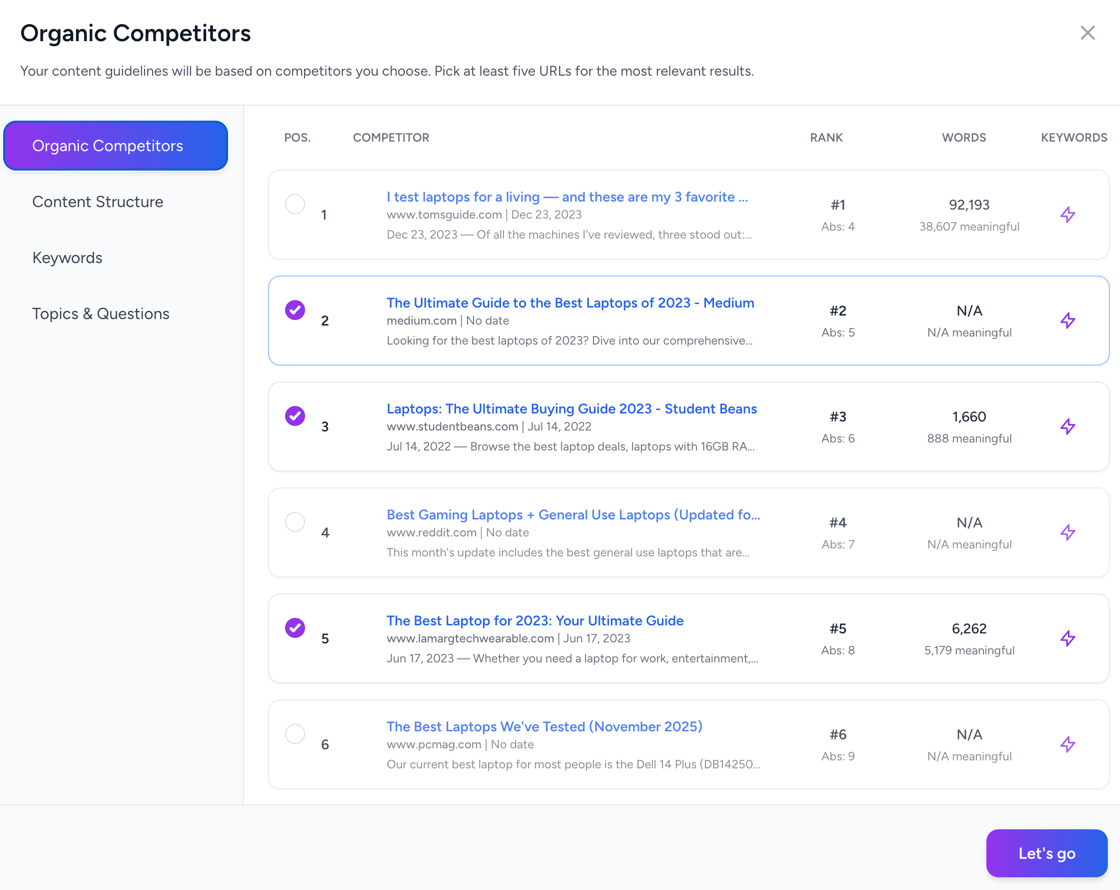Switch to the Keywords section
1120x890 pixels.
67,258
